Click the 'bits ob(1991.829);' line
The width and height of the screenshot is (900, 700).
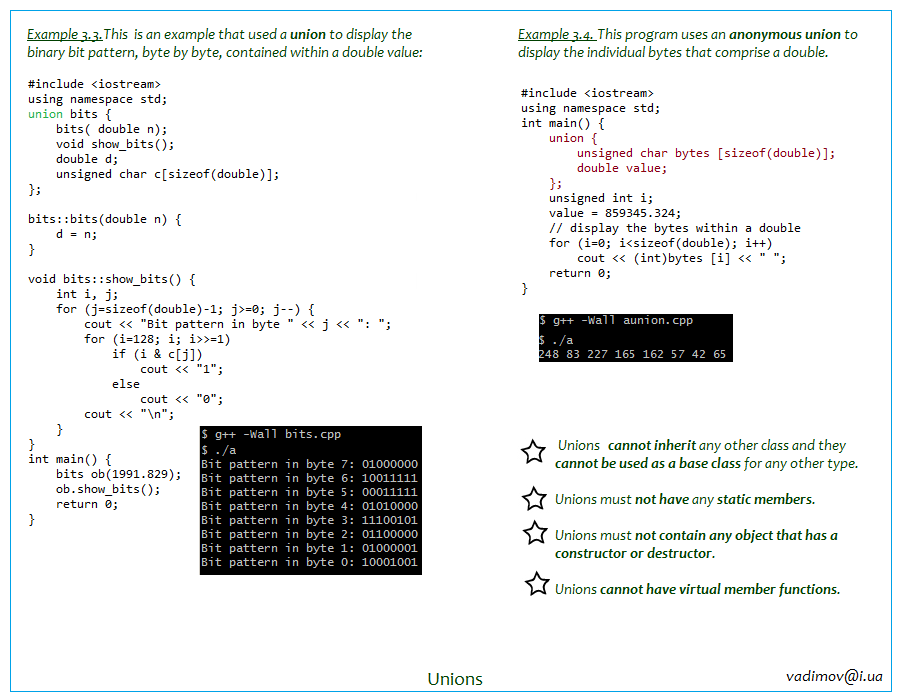coord(119,474)
